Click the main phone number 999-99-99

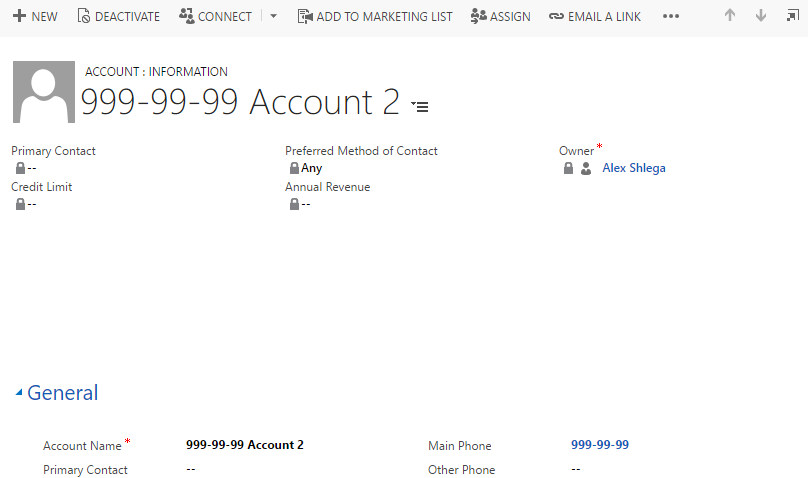(x=600, y=445)
